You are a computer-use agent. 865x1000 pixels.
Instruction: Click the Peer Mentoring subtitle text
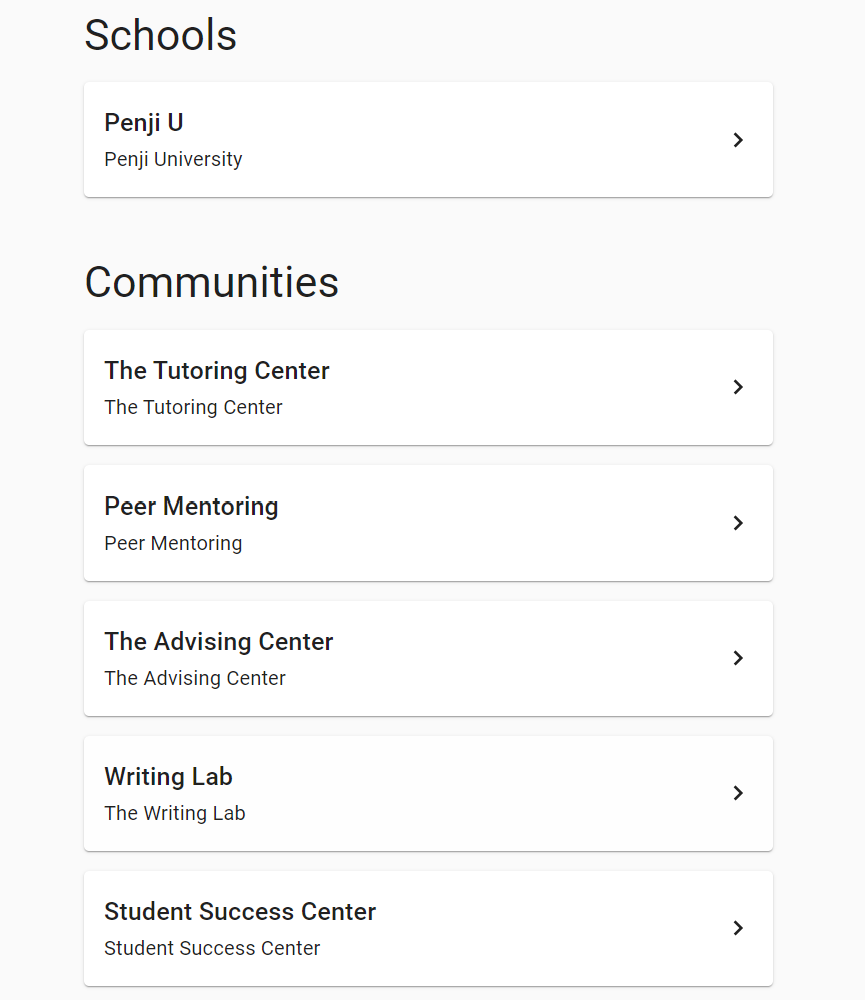(x=173, y=543)
